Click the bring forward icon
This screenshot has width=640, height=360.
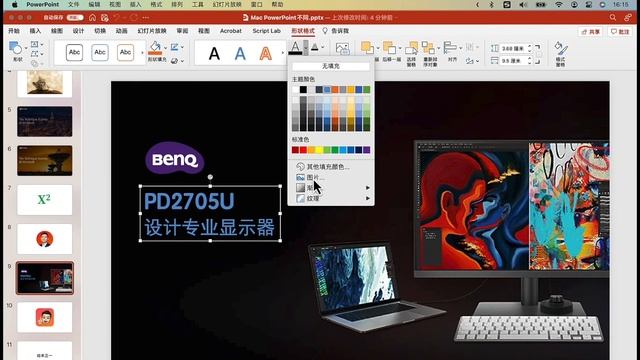click(367, 48)
